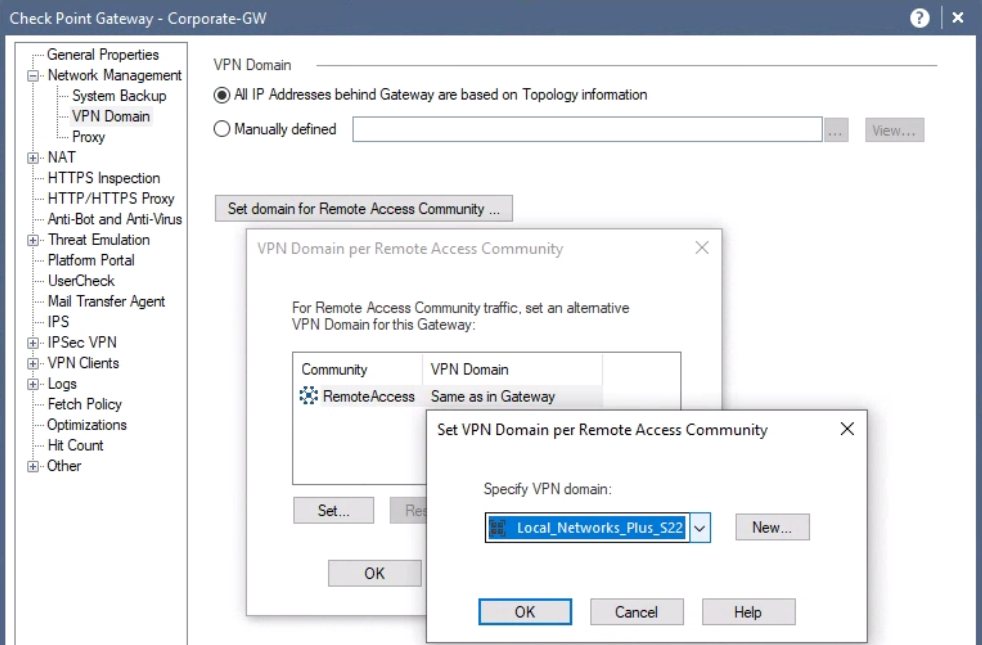982x645 pixels.
Task: Click OK in VPN Domain per Remote Access Community dialog
Action: 375,574
